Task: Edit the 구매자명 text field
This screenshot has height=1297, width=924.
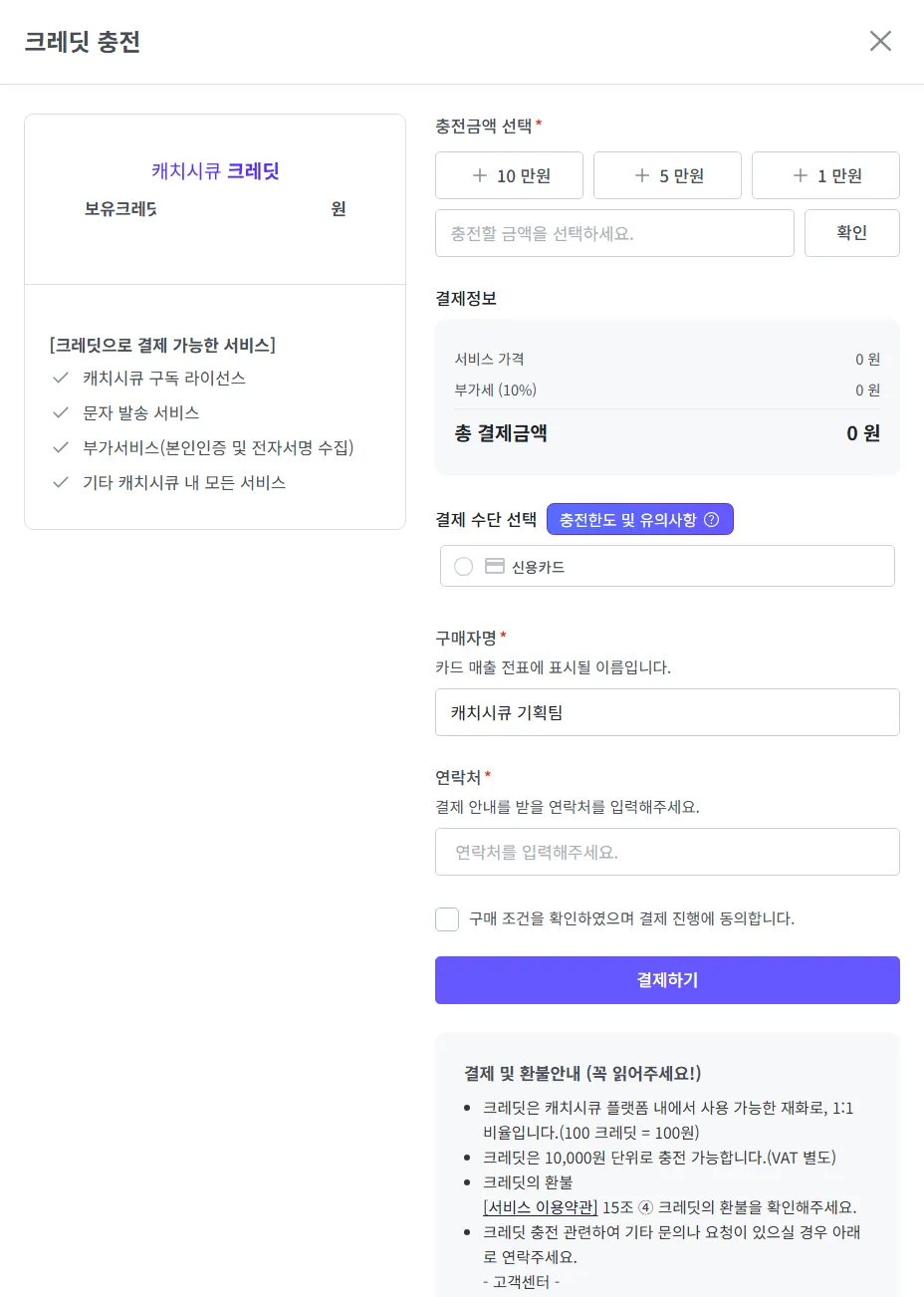Action: click(x=667, y=712)
